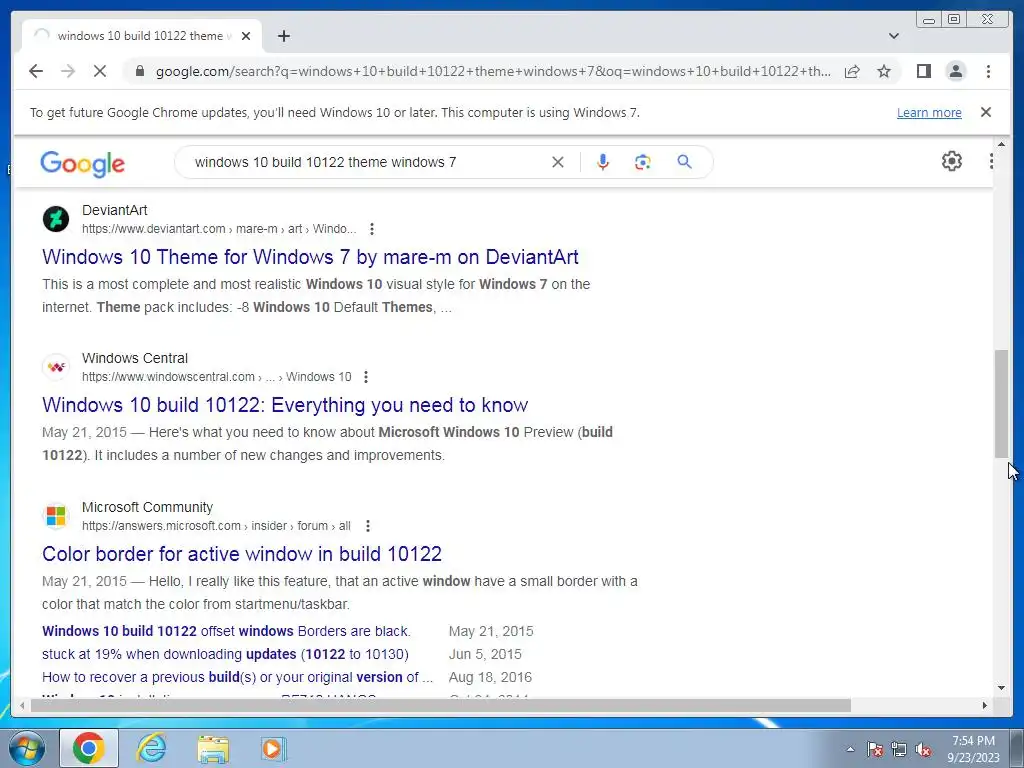
Task: Open 'How to recover a previous build' sublink
Action: [x=237, y=677]
